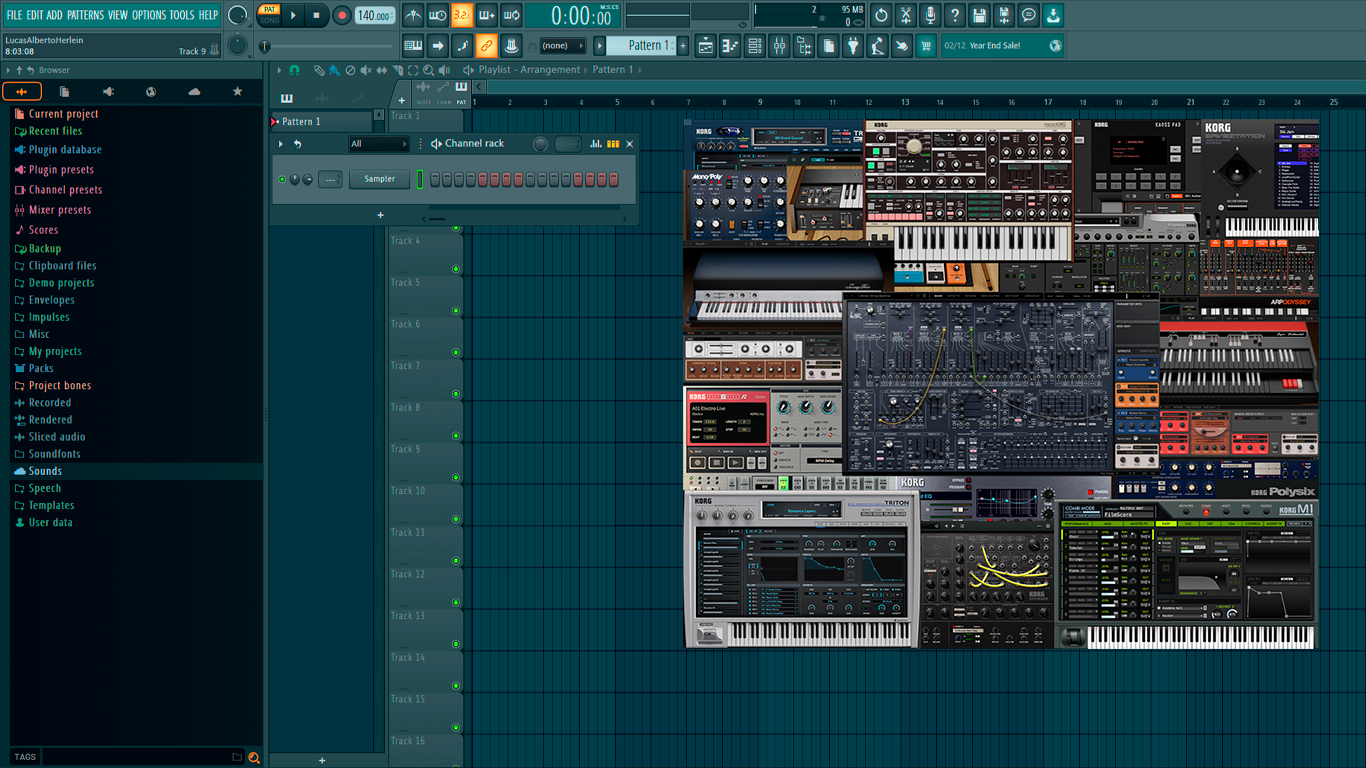Image resolution: width=1366 pixels, height=768 pixels.
Task: Toggle auto-scrolling arrow icon
Action: (437, 45)
